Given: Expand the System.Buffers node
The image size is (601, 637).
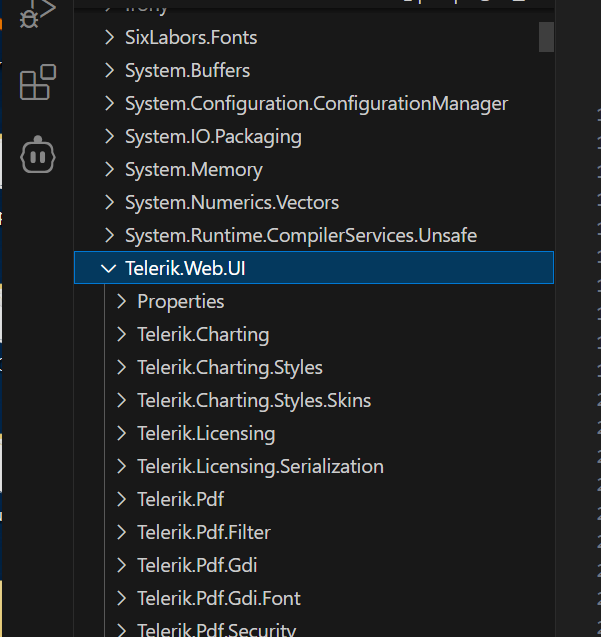Looking at the screenshot, I should (x=109, y=70).
